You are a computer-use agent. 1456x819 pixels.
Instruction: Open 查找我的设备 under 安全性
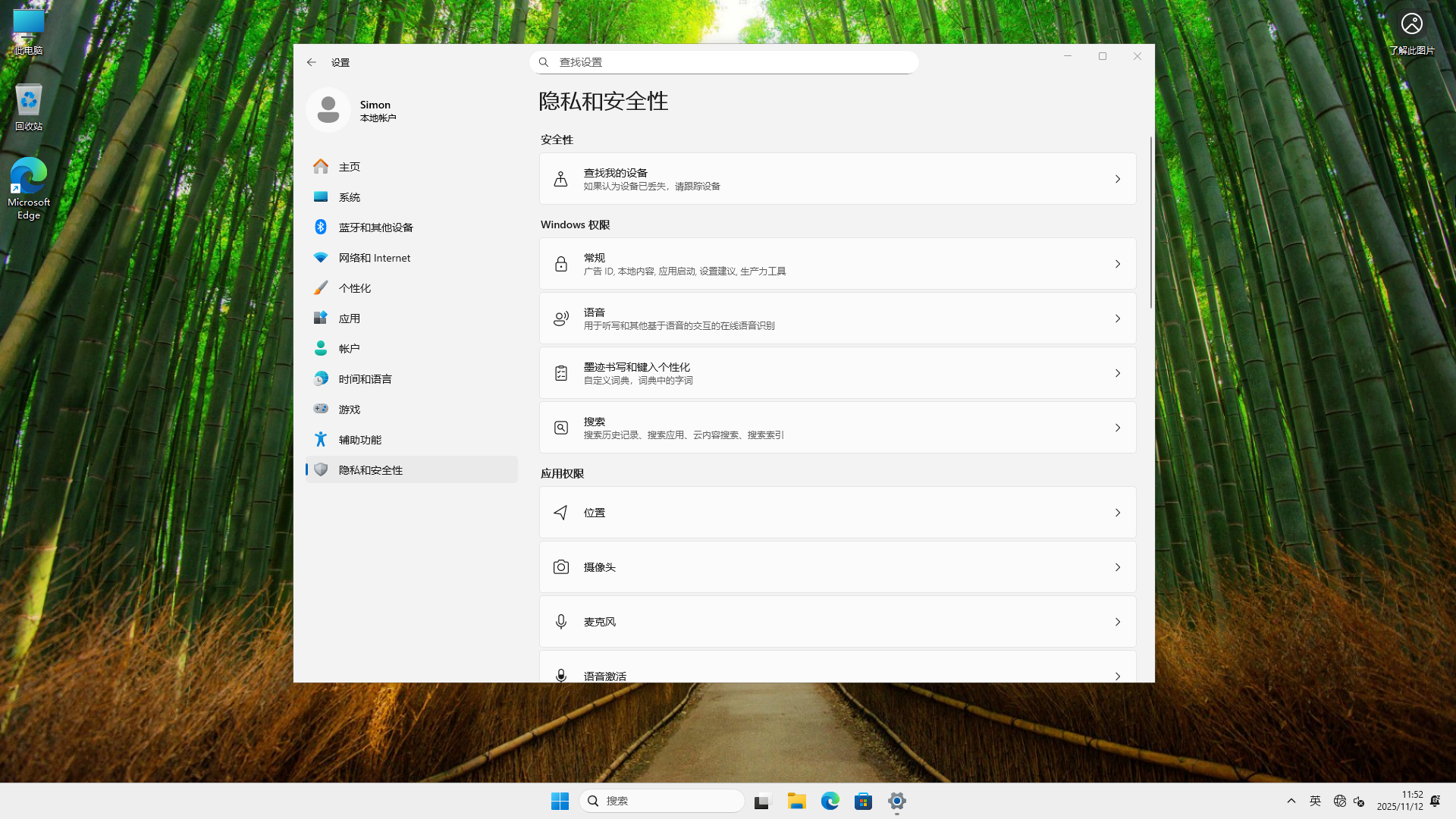pyautogui.click(x=837, y=178)
